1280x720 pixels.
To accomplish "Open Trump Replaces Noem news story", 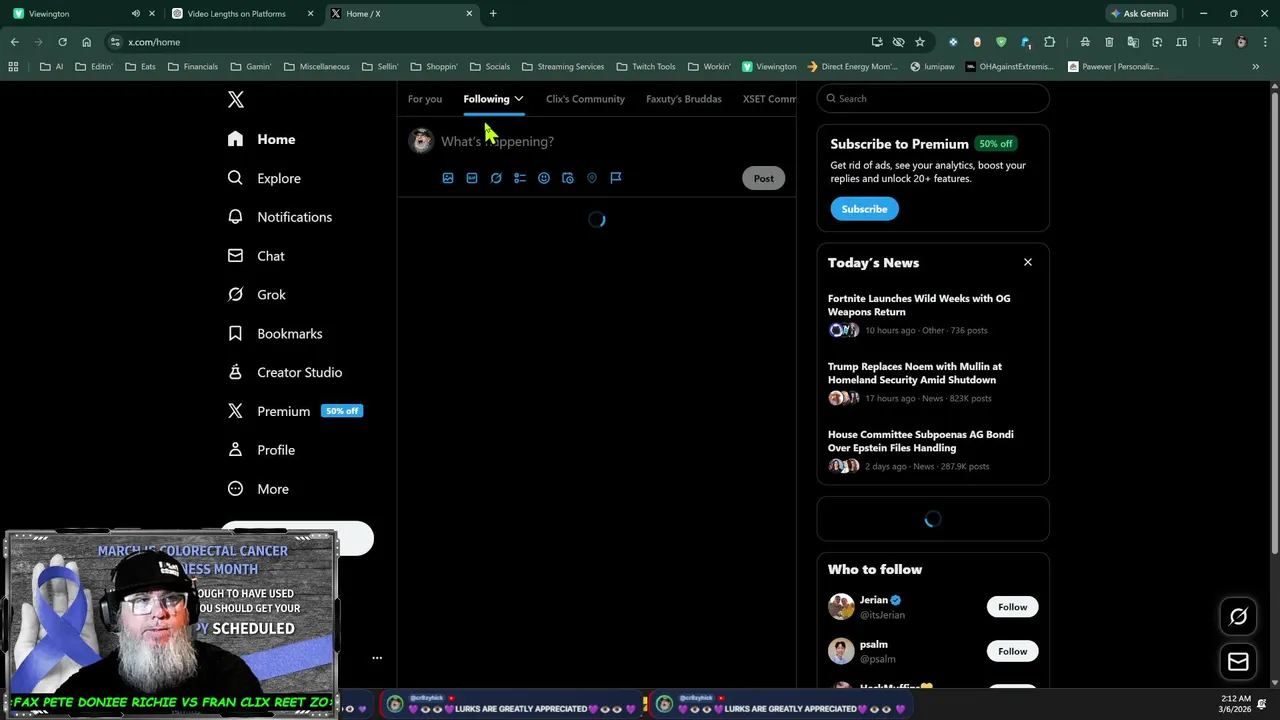I will (x=915, y=373).
